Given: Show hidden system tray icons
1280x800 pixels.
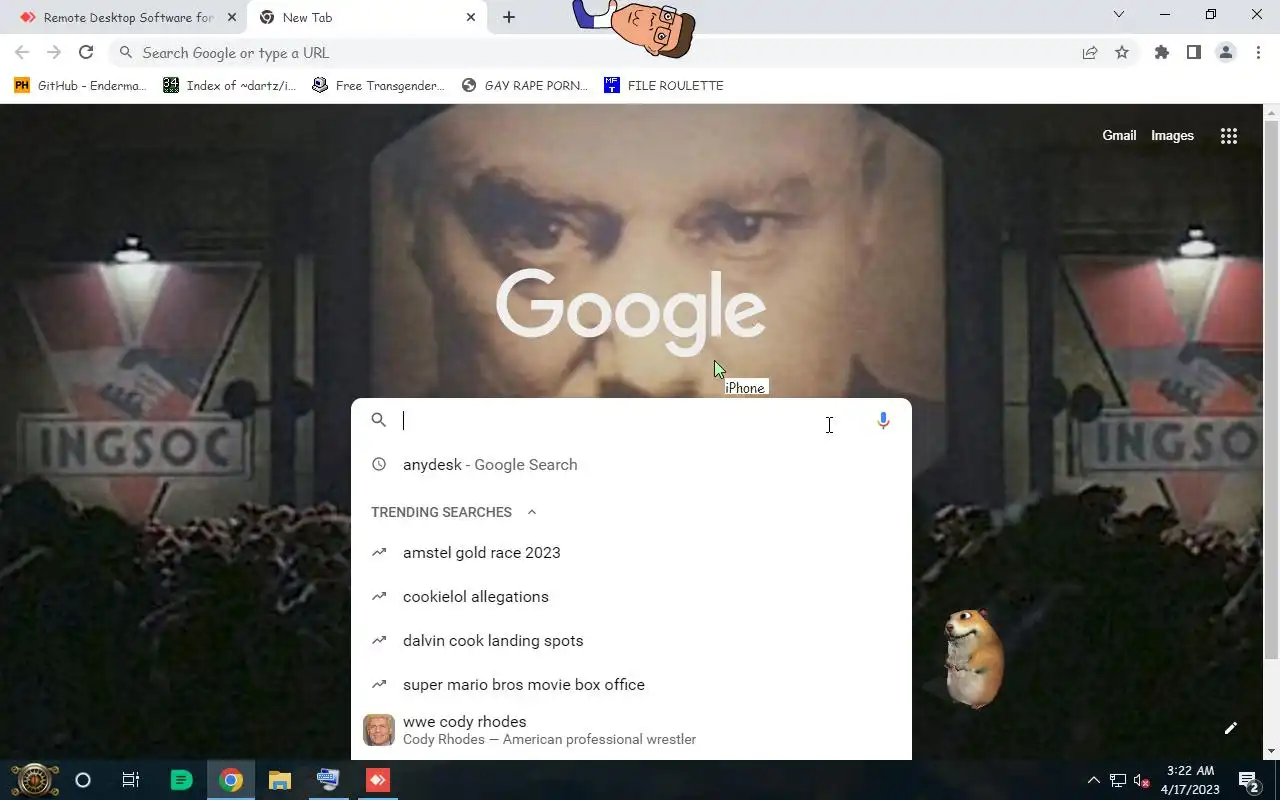Looking at the screenshot, I should pyautogui.click(x=1094, y=780).
